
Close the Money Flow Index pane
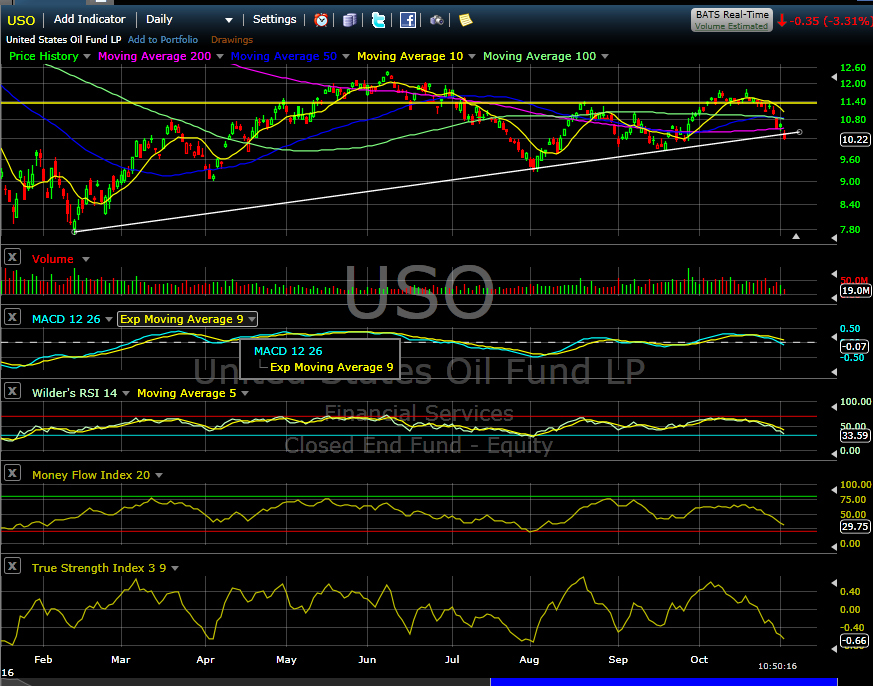pyautogui.click(x=12, y=473)
